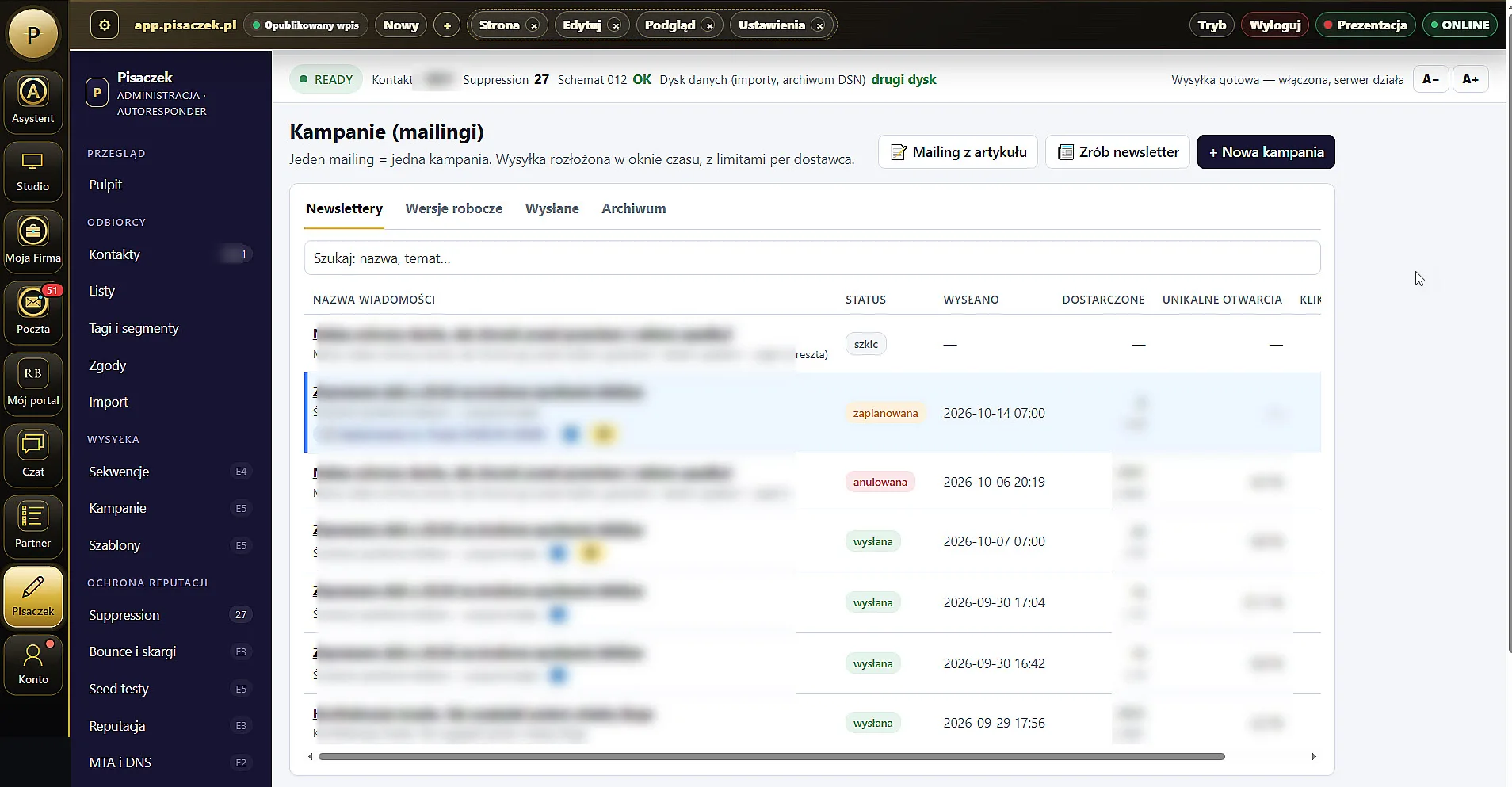Open Tagi i segmenty in sidebar
The height and width of the screenshot is (787, 1512).
(x=170, y=328)
